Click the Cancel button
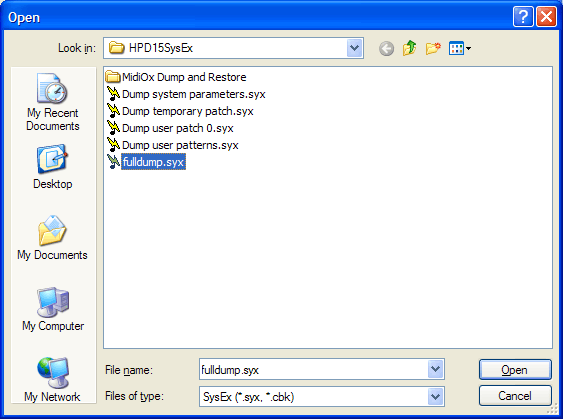This screenshot has width=563, height=419. pos(515,396)
